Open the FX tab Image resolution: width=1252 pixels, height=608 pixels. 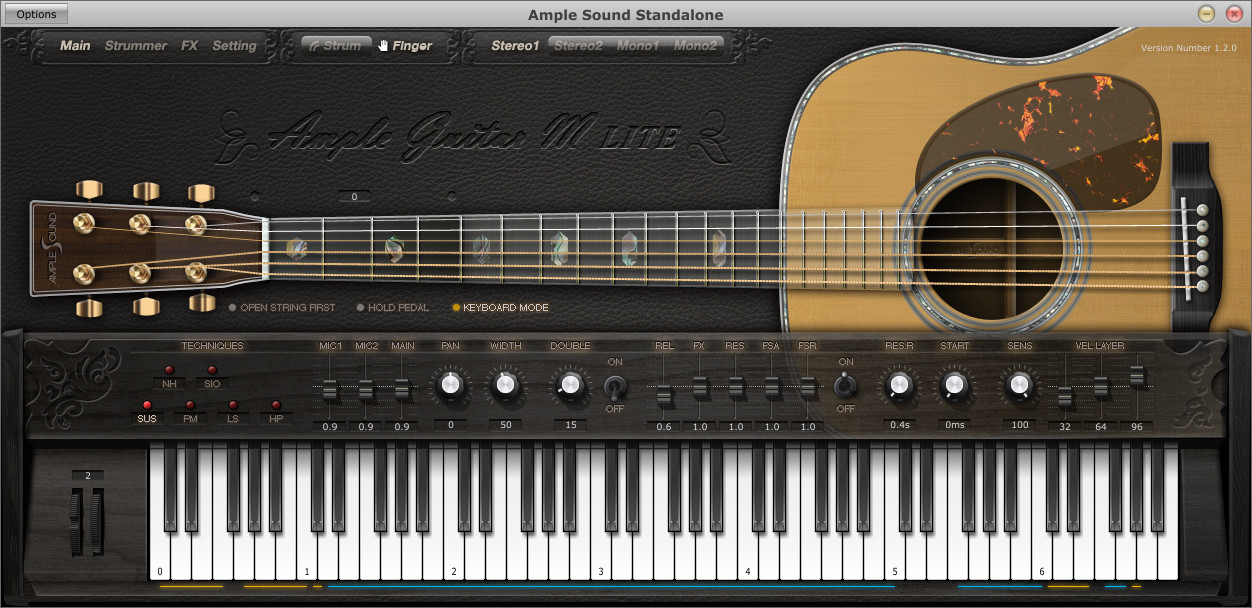(190, 46)
